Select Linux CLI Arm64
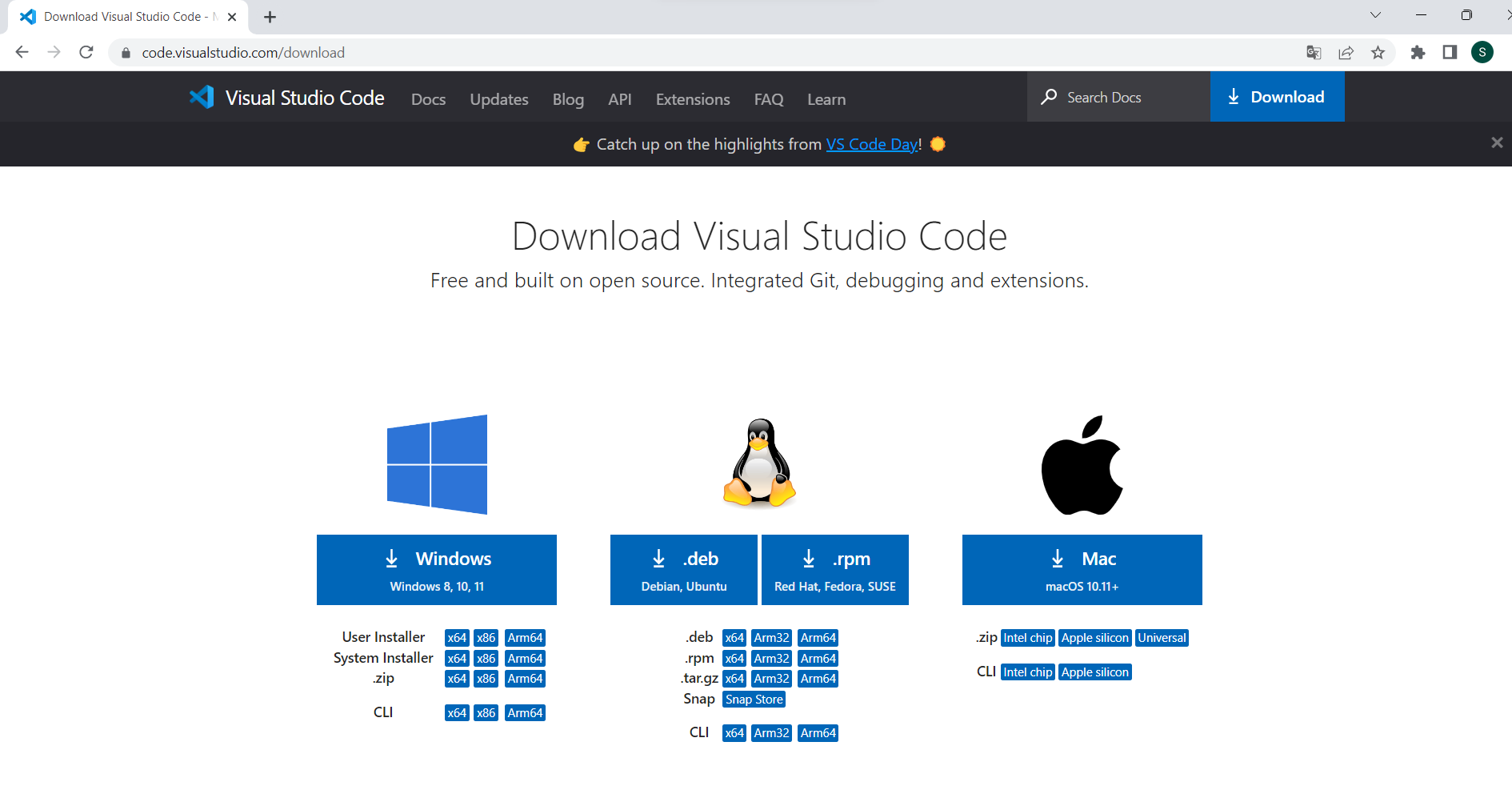Image resolution: width=1512 pixels, height=802 pixels. tap(818, 733)
